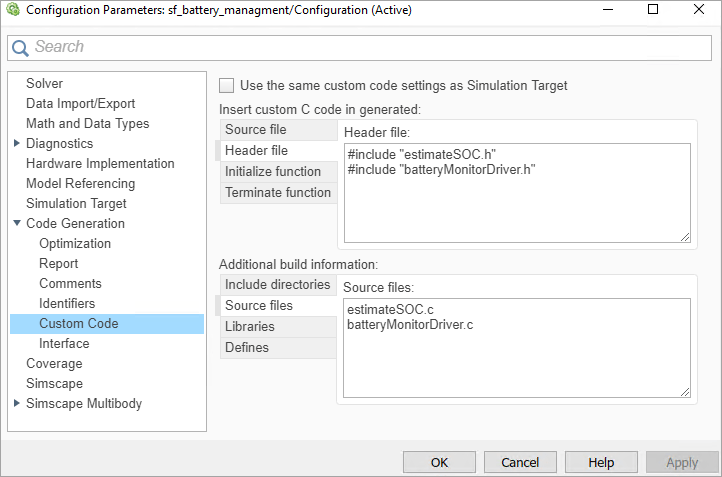
Task: Focus the Search input field
Action: [359, 48]
